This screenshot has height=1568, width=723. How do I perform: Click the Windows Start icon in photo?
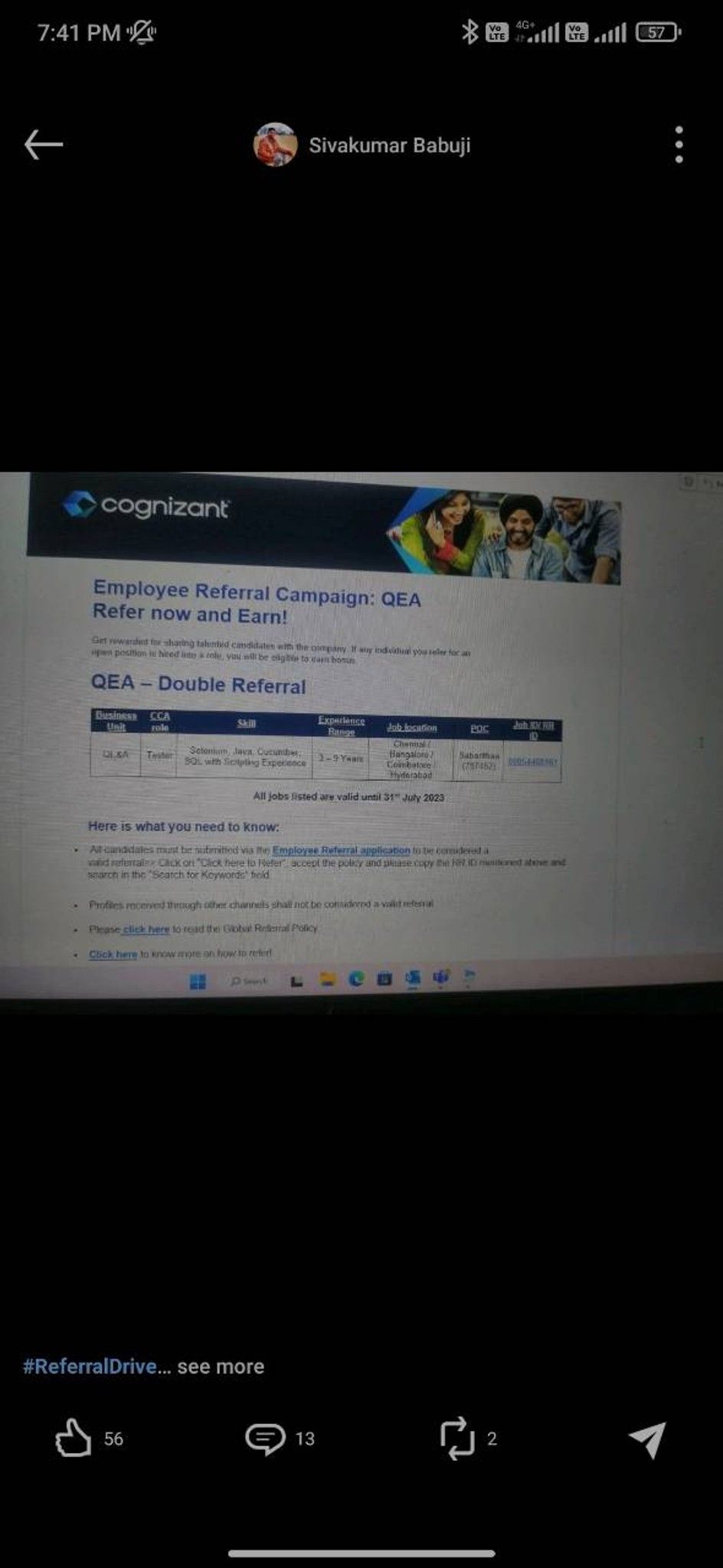[x=198, y=981]
